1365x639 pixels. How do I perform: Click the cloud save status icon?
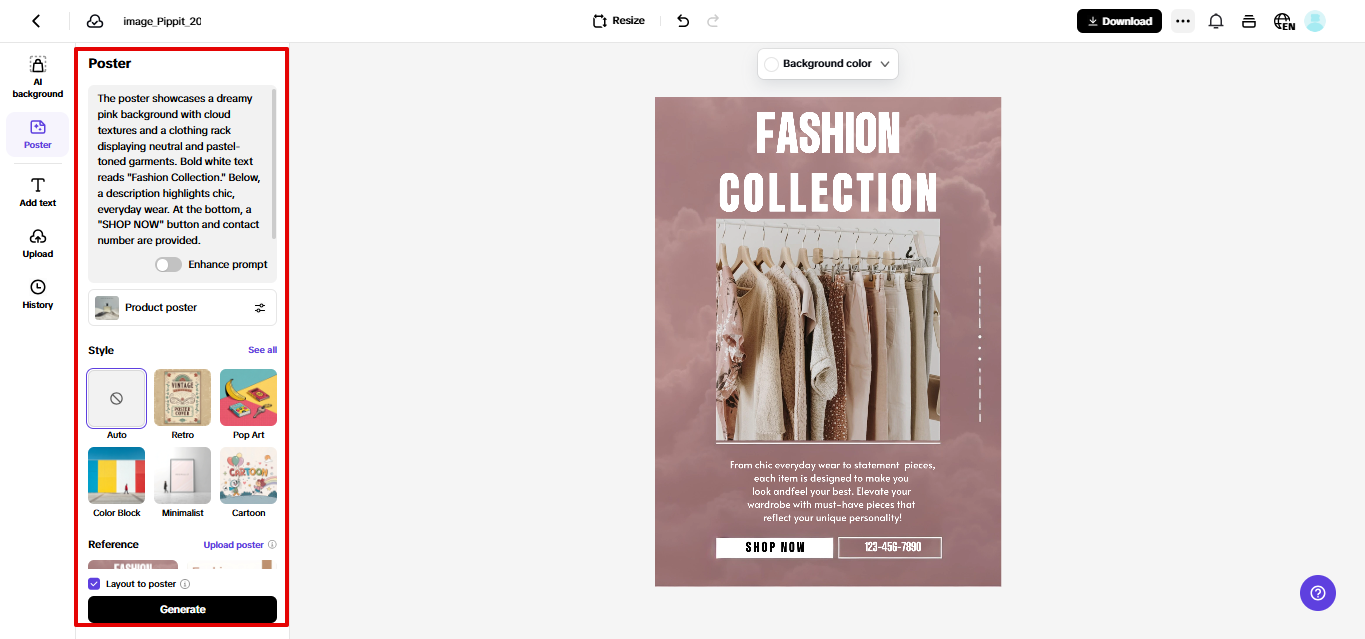pos(95,21)
